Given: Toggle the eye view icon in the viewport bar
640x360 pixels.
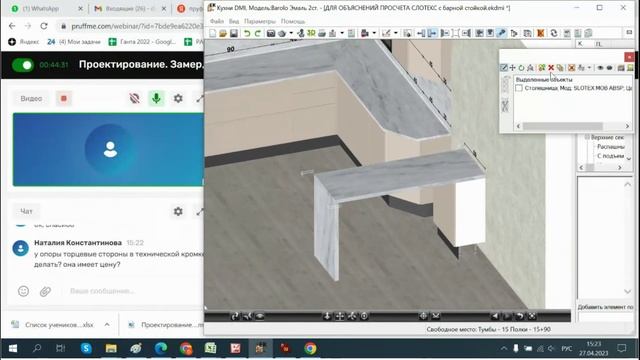Looking at the screenshot, I should [x=260, y=316].
